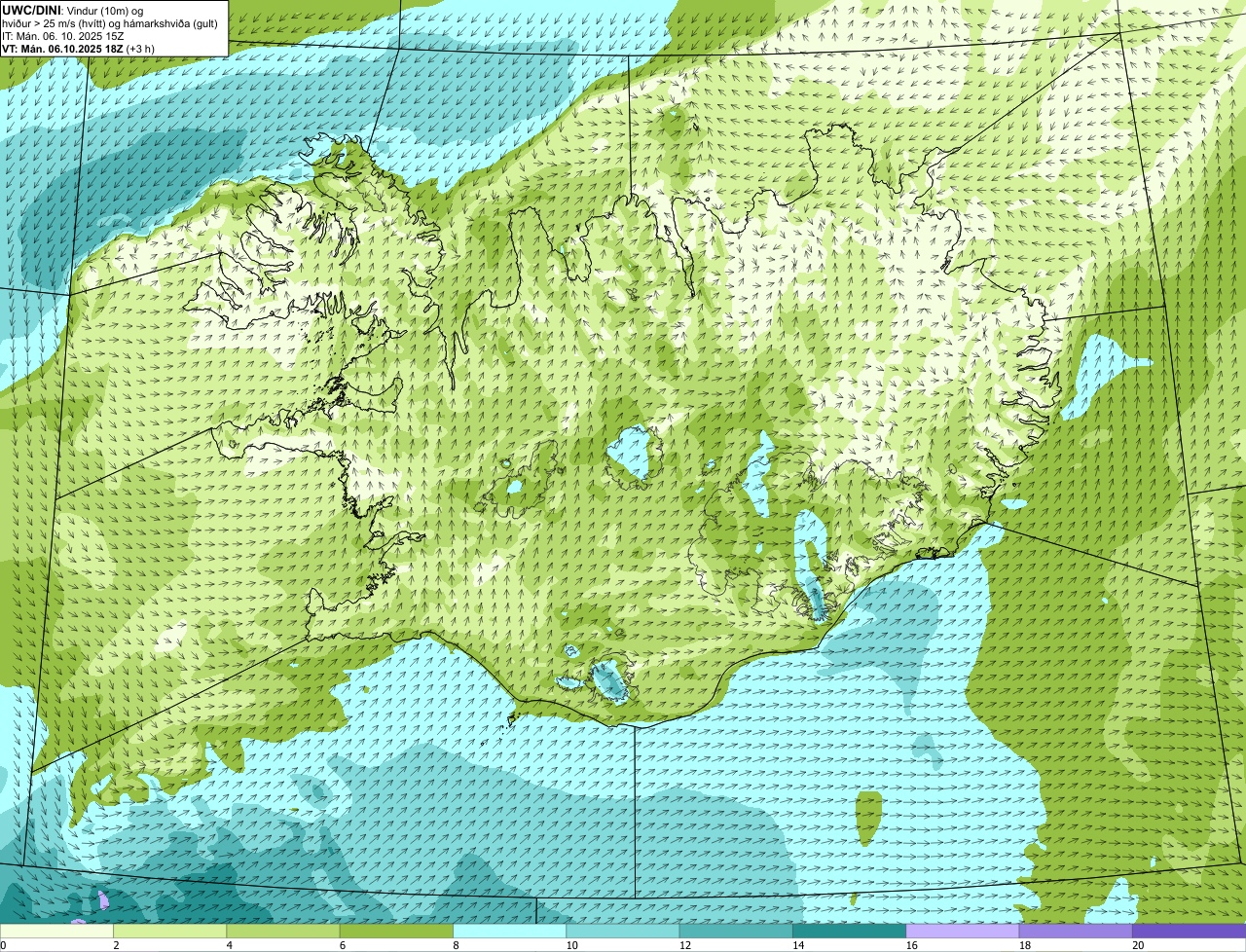Image resolution: width=1246 pixels, height=952 pixels.
Task: Select the "IT: Mán. 06. 10. 2025 15Z" line
Action: [x=61, y=36]
